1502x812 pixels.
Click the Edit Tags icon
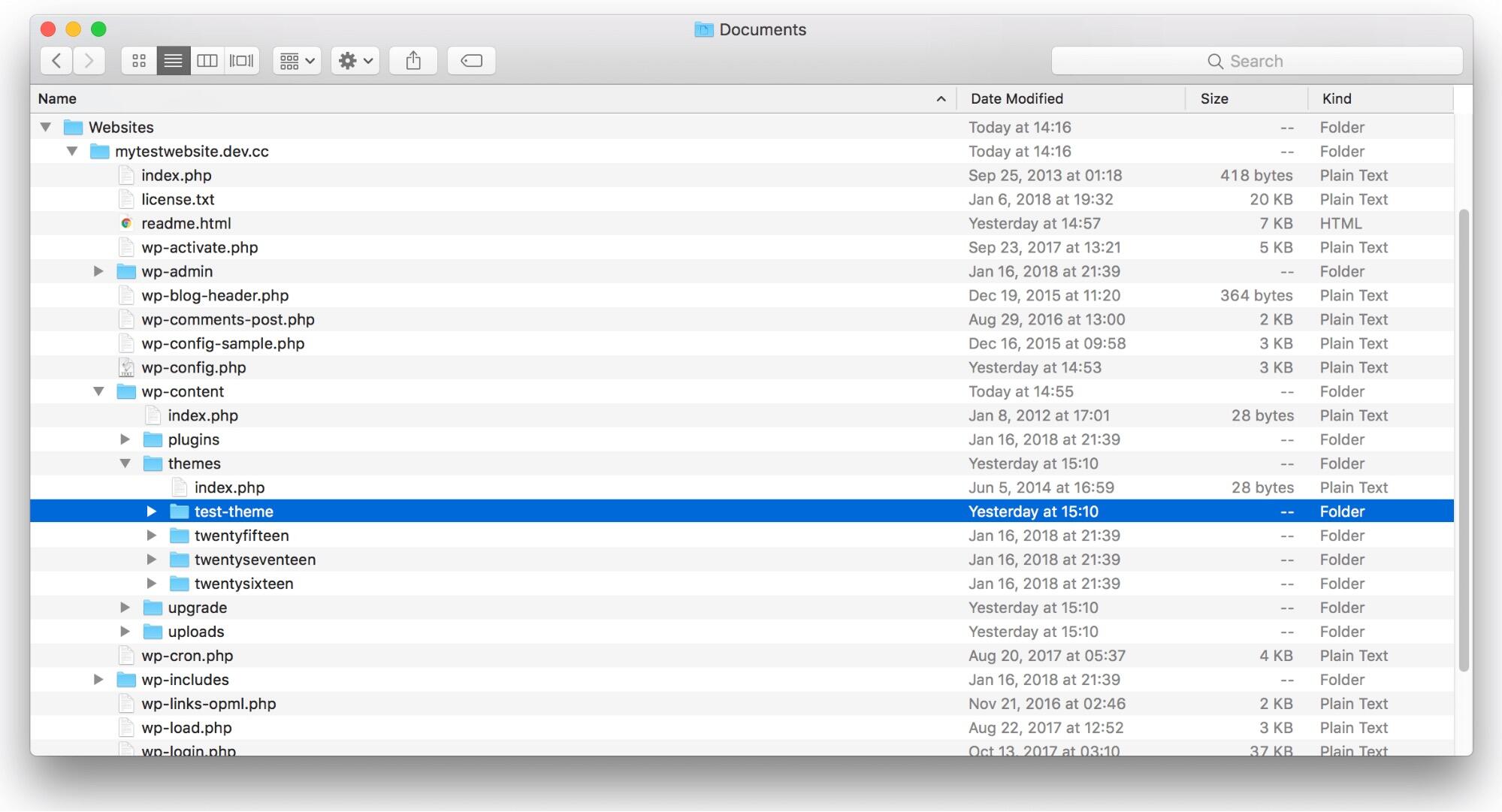pyautogui.click(x=471, y=61)
